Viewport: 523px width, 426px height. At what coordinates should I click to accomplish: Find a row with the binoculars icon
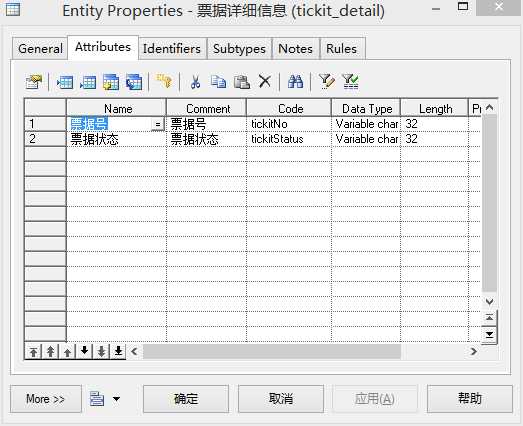pos(296,82)
